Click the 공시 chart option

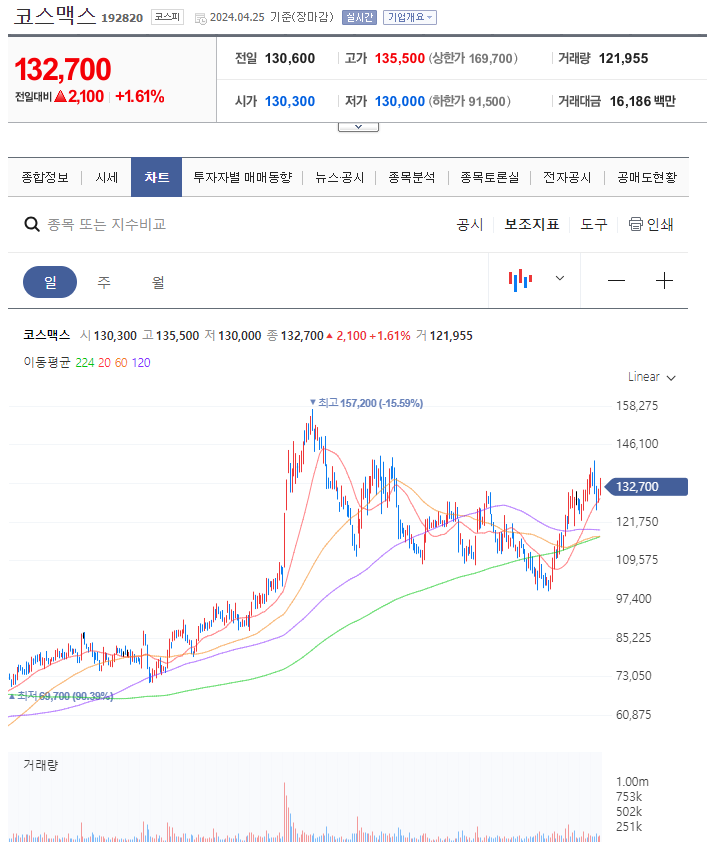pyautogui.click(x=470, y=224)
